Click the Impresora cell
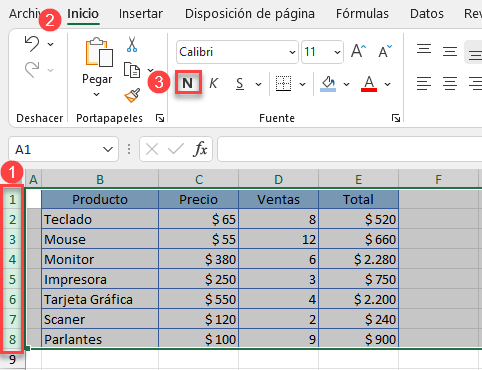Screen dimensions: 482x370 click(100, 279)
